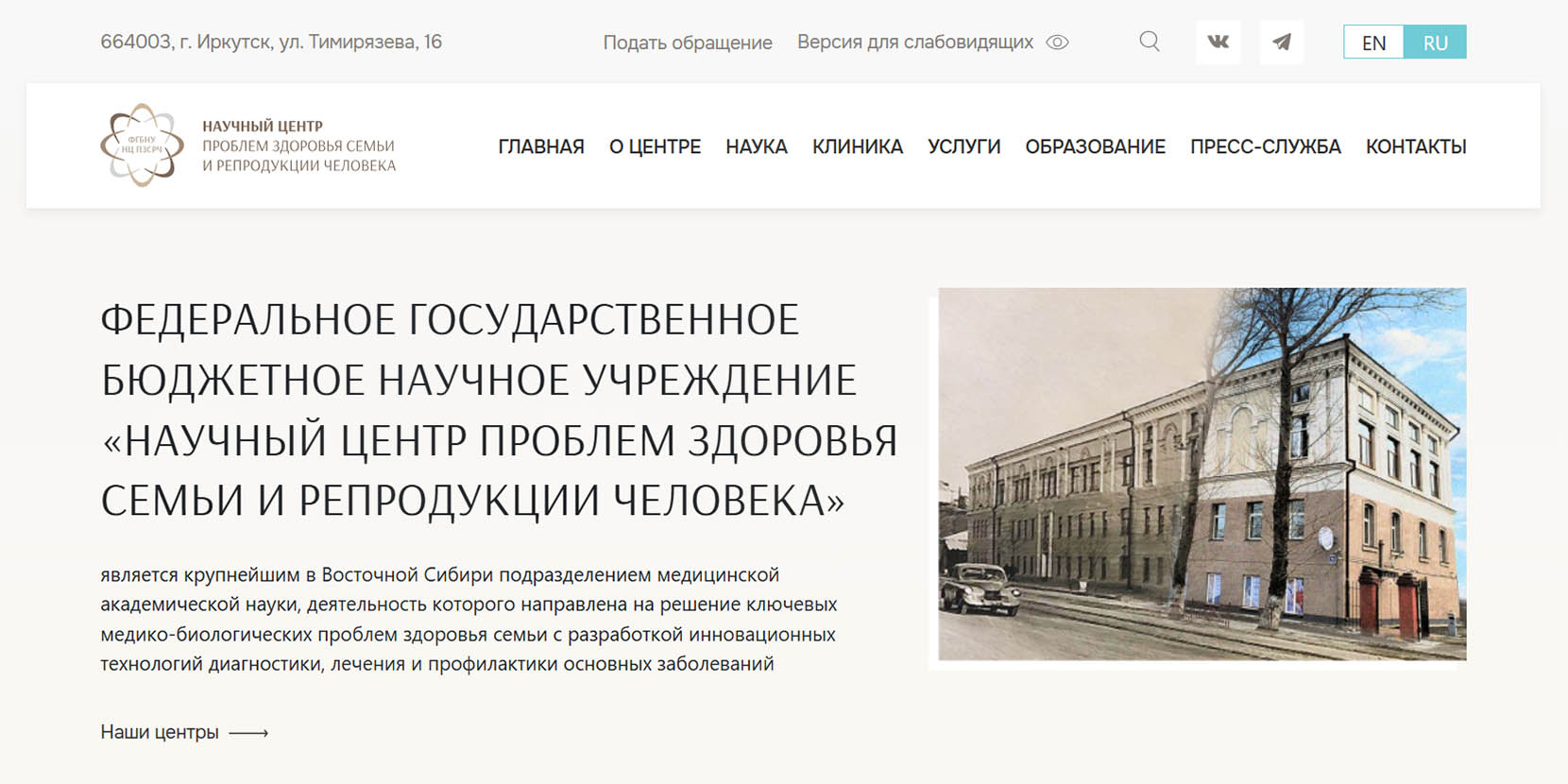
Task: Switch site language to EN
Action: [1373, 43]
